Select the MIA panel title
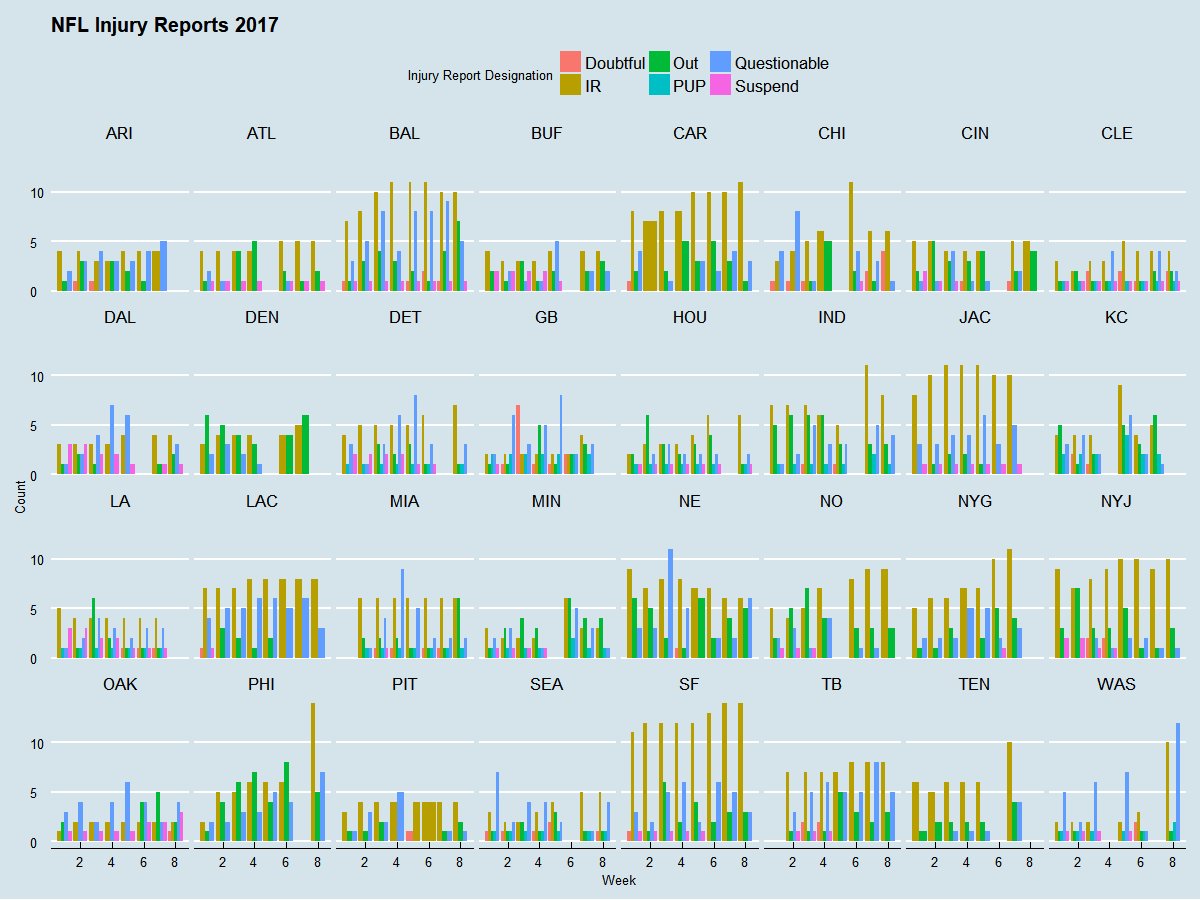Screen dimensions: 1200x900 click(404, 501)
